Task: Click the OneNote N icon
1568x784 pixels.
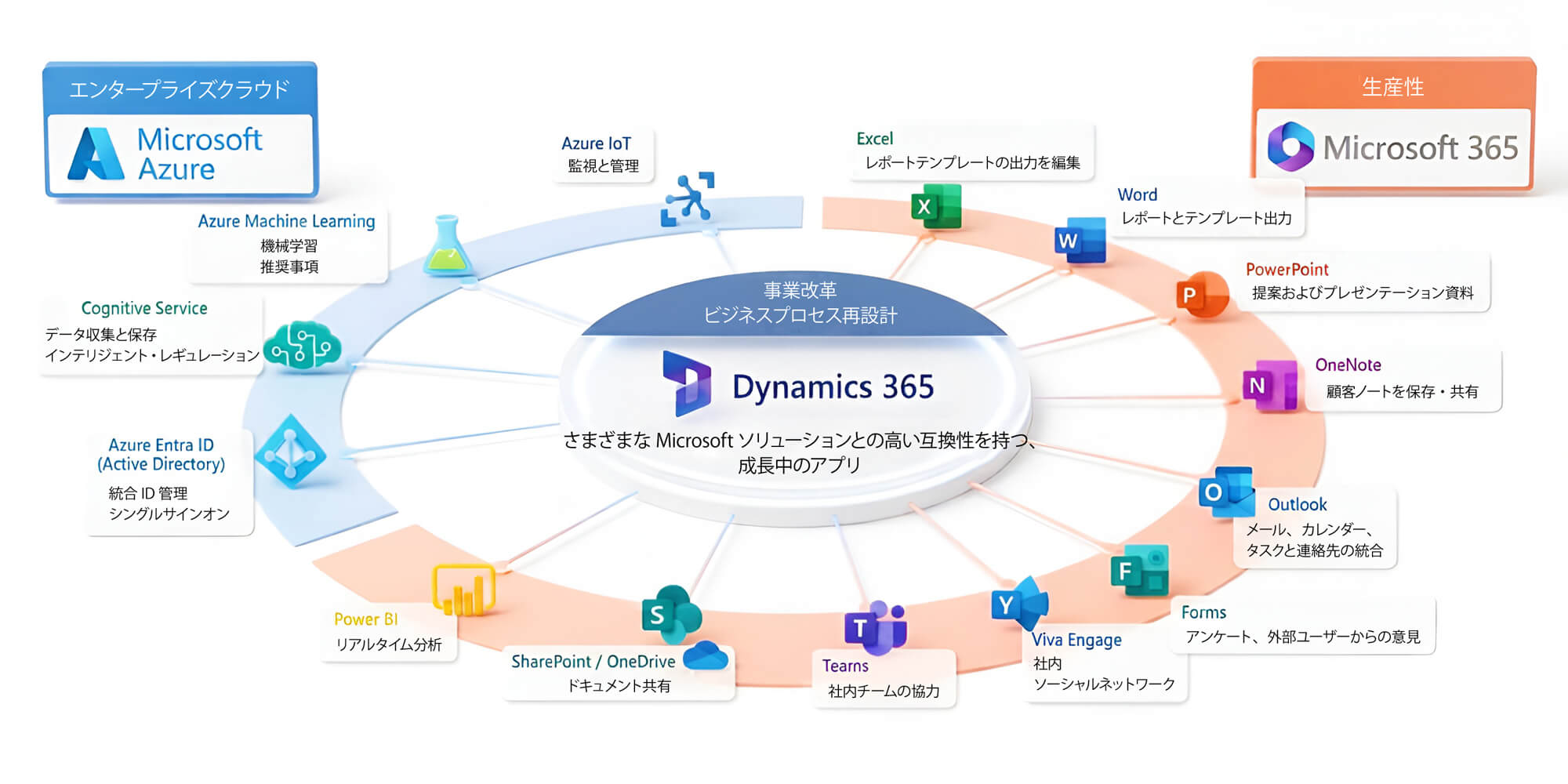Action: pyautogui.click(x=1269, y=385)
